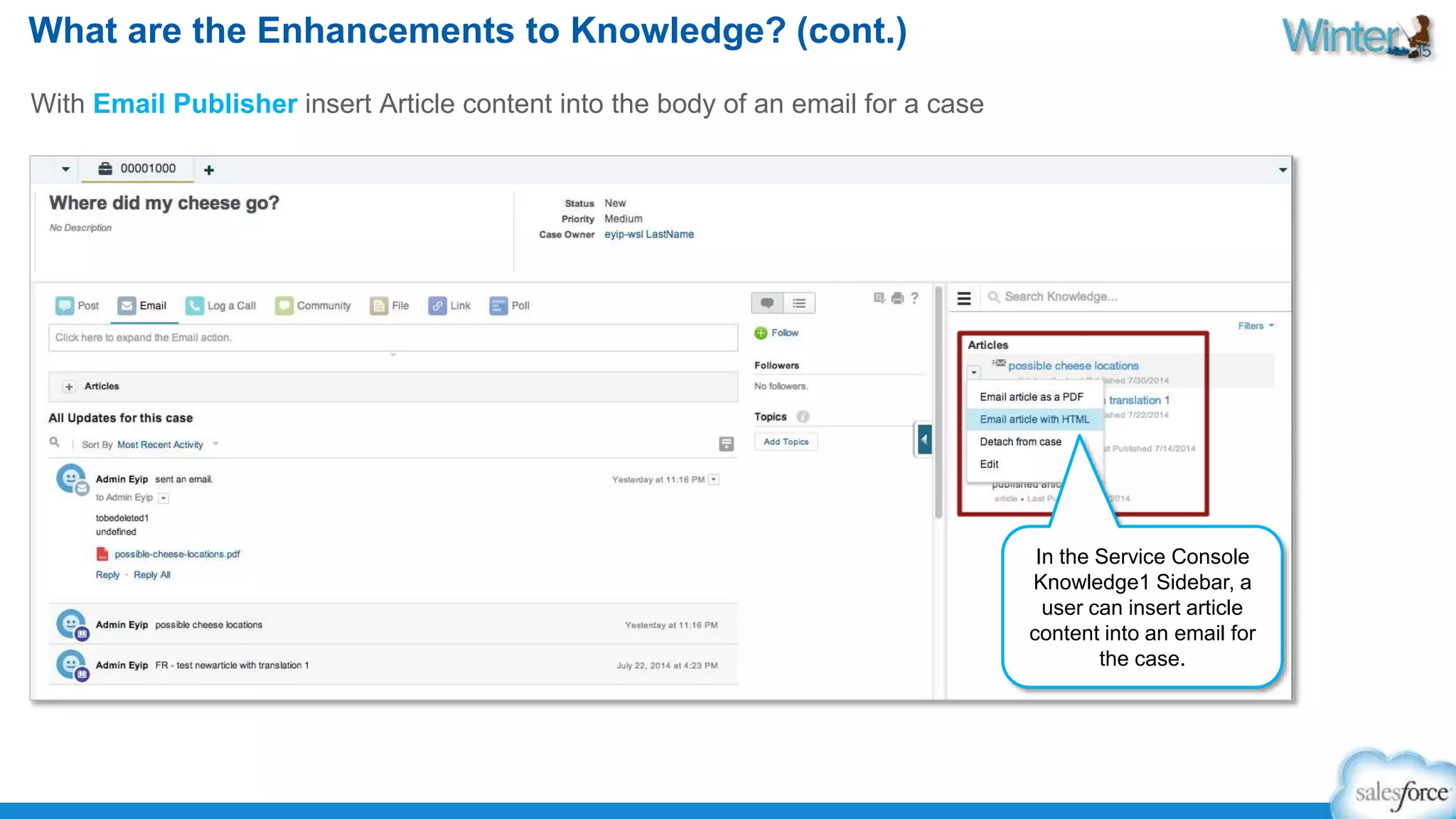Viewport: 1456px width, 819px height.
Task: Open the Post publisher action
Action: click(77, 306)
